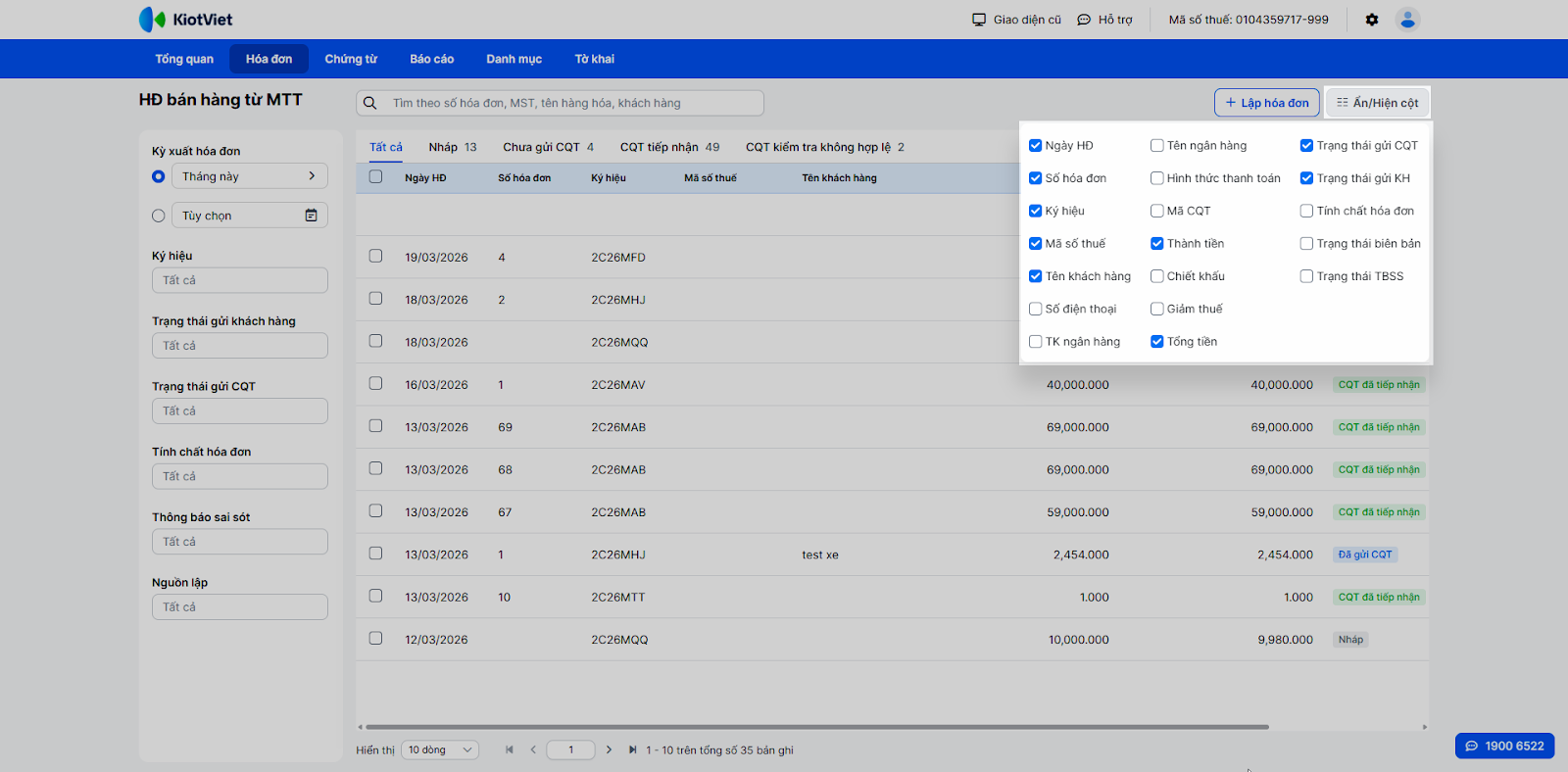This screenshot has width=1568, height=772.
Task: Switch to the Chưa gửi CQT tab
Action: tap(548, 147)
